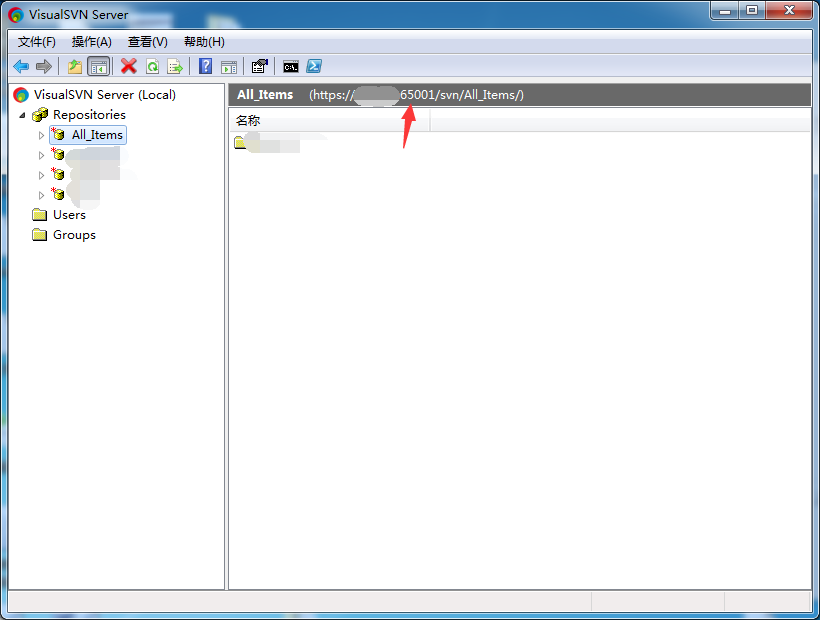The width and height of the screenshot is (820, 620).
Task: Select the Repositories tree item
Action: tap(89, 114)
